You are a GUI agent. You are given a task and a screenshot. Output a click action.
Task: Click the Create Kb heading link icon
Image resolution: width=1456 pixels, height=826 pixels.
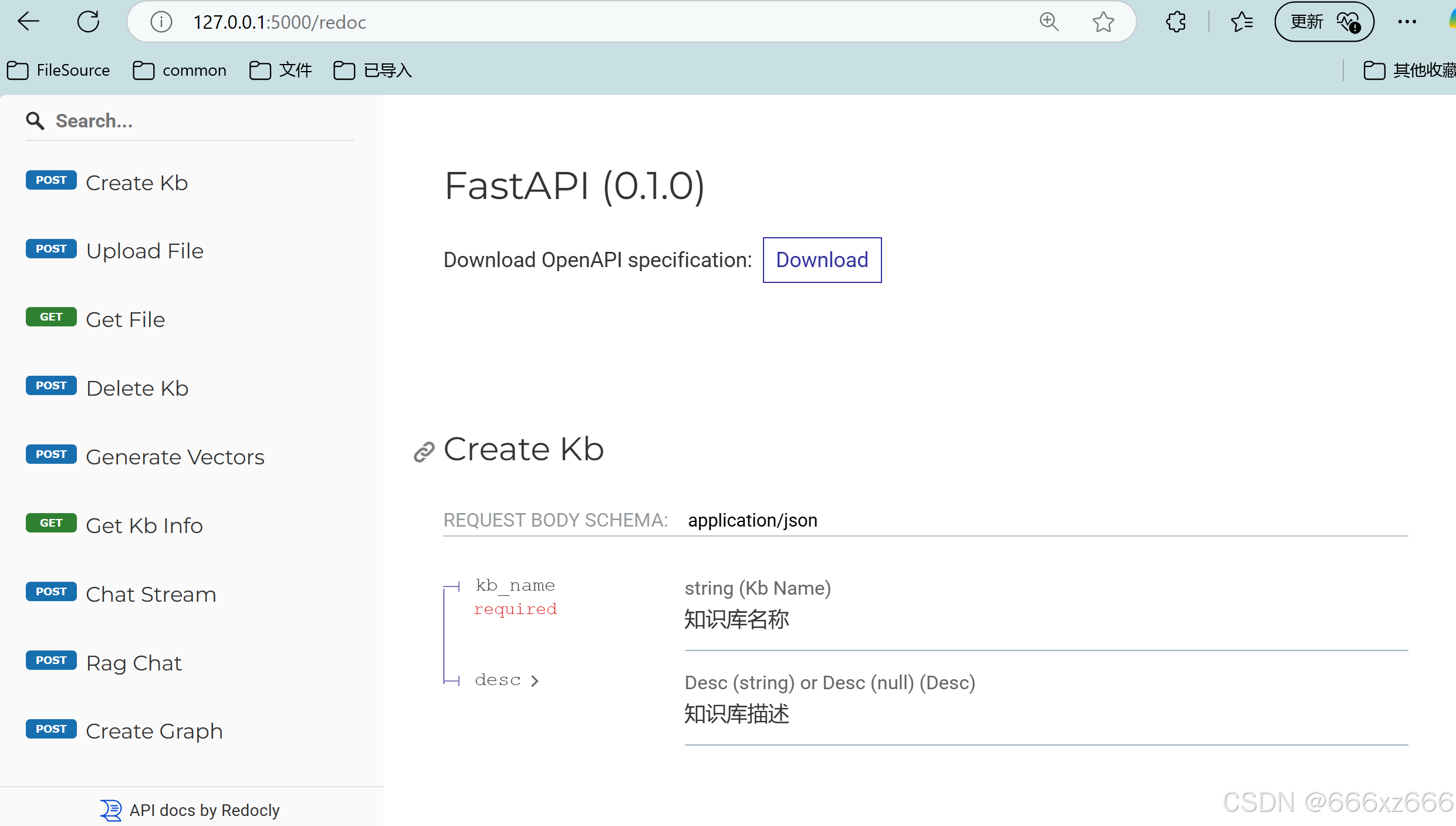424,451
